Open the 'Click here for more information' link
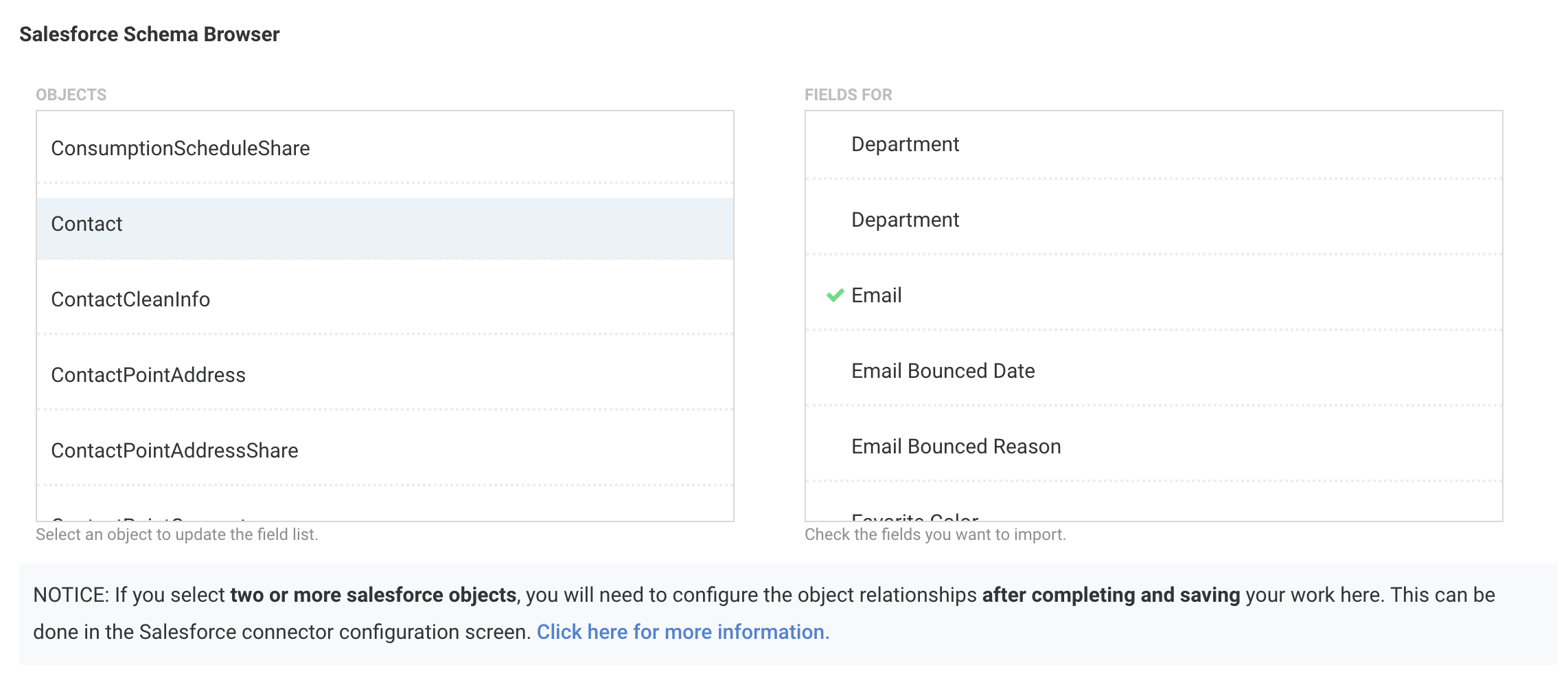The height and width of the screenshot is (676, 1568). click(x=682, y=632)
